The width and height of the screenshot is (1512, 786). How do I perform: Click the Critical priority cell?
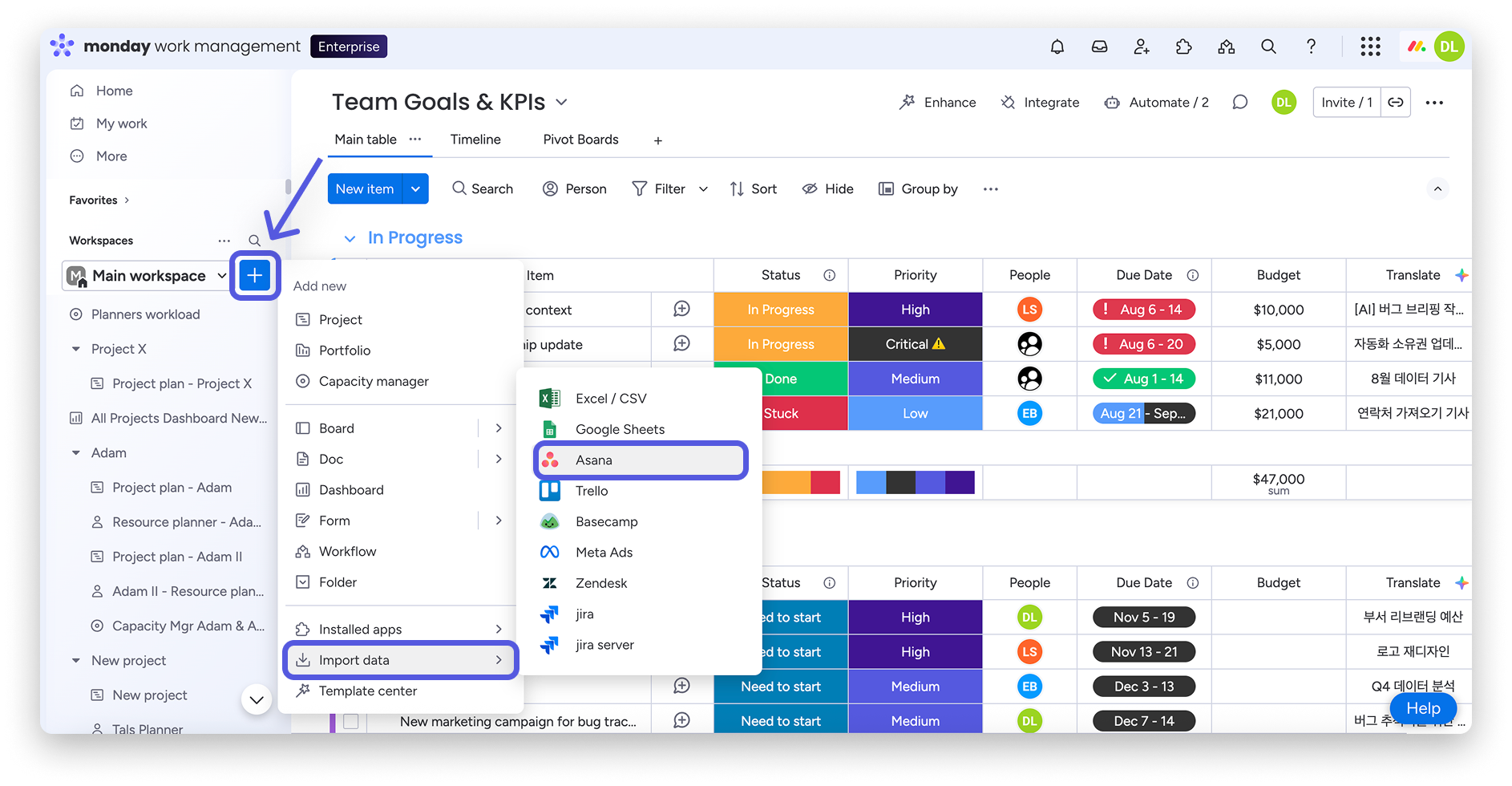916,344
